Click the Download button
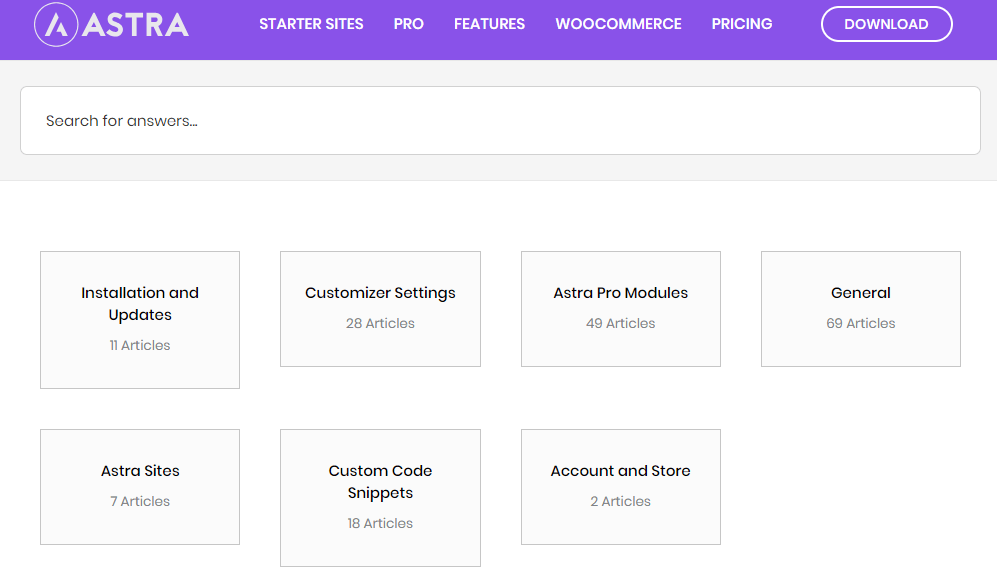Image resolution: width=997 pixels, height=588 pixels. click(886, 24)
